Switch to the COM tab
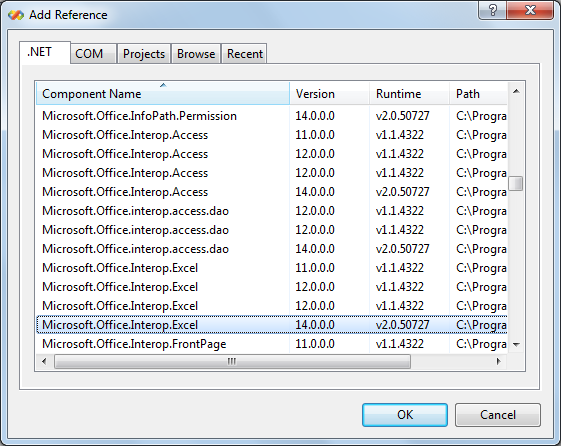The height and width of the screenshot is (446, 561). [93, 54]
